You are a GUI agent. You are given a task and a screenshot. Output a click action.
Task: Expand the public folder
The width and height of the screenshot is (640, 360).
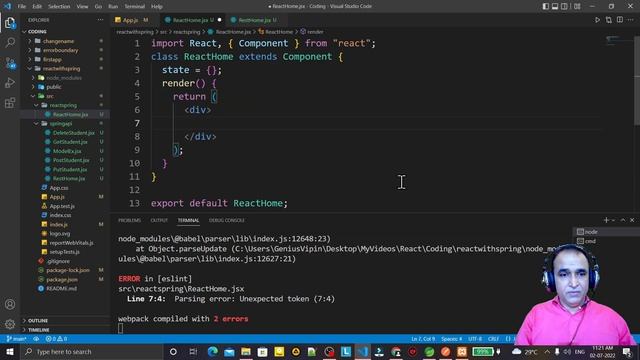[x=53, y=87]
